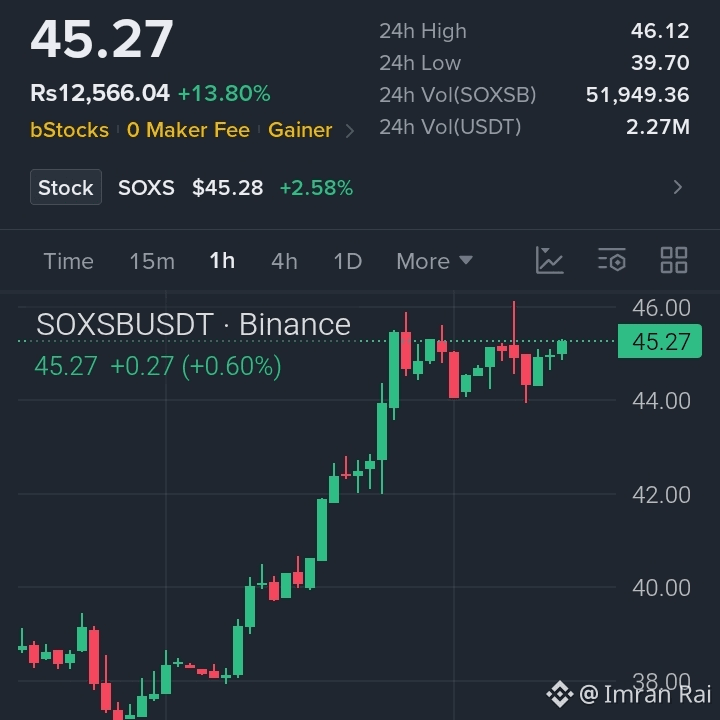Open the bStocks tag

click(x=70, y=130)
